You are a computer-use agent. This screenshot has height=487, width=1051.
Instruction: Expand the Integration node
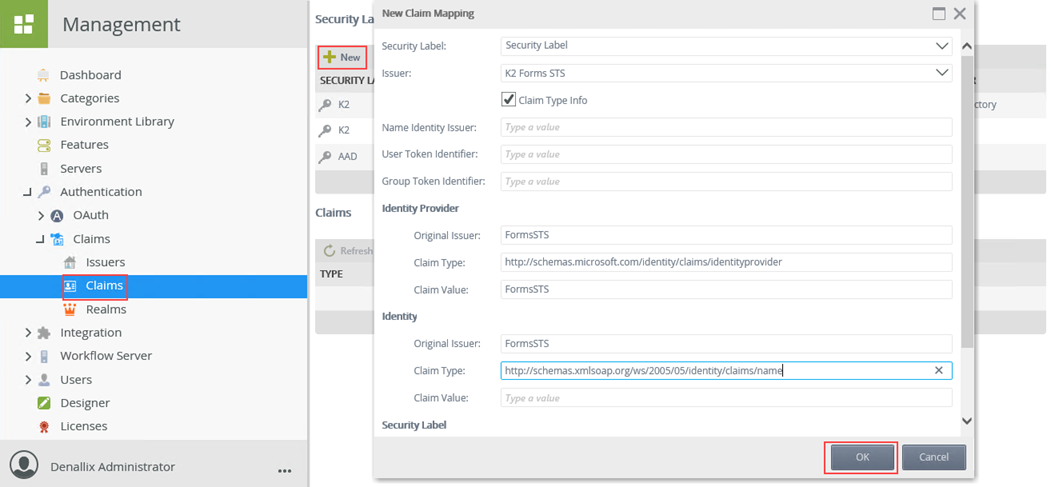pos(27,333)
